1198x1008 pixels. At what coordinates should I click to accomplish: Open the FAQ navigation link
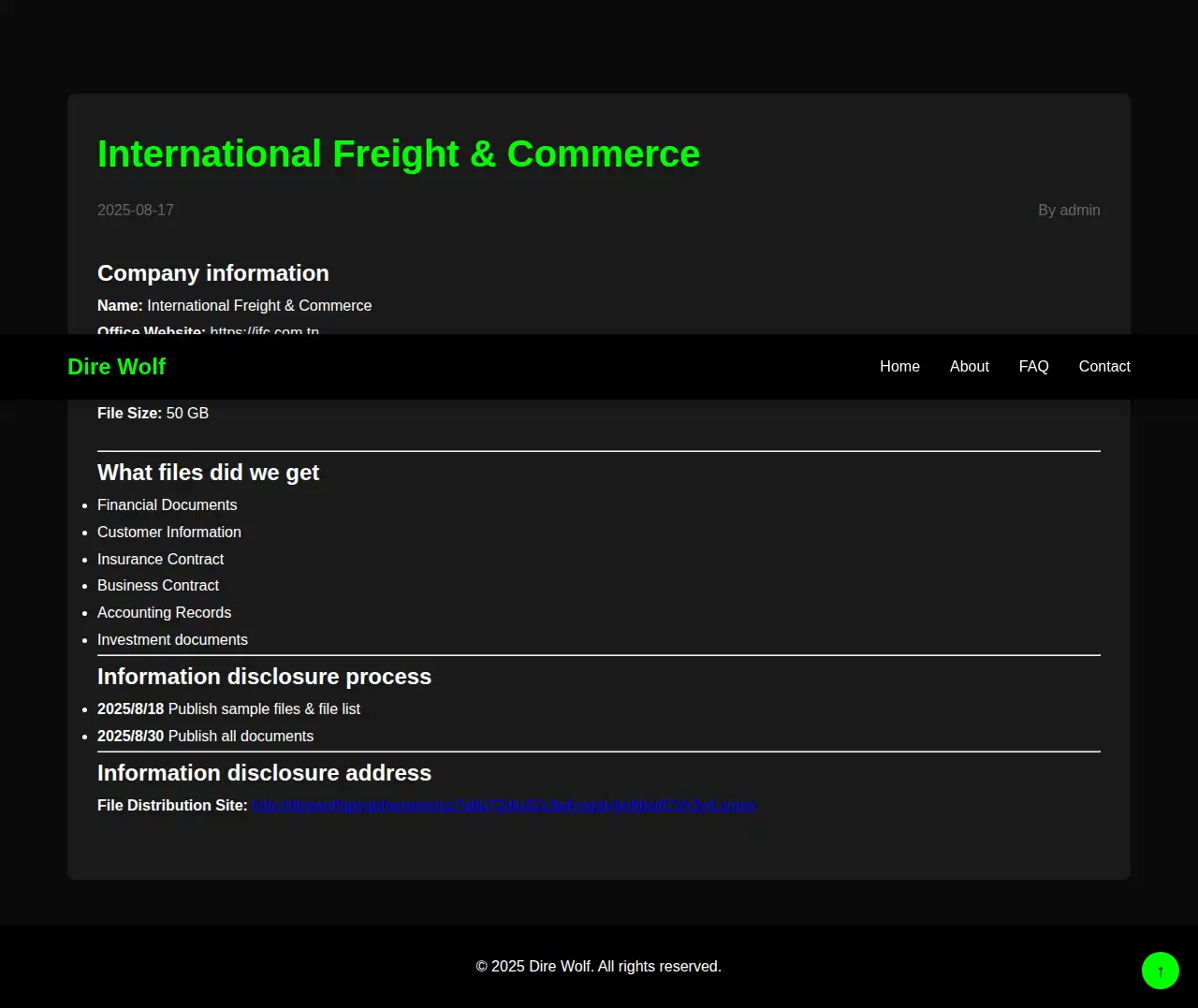pos(1033,367)
